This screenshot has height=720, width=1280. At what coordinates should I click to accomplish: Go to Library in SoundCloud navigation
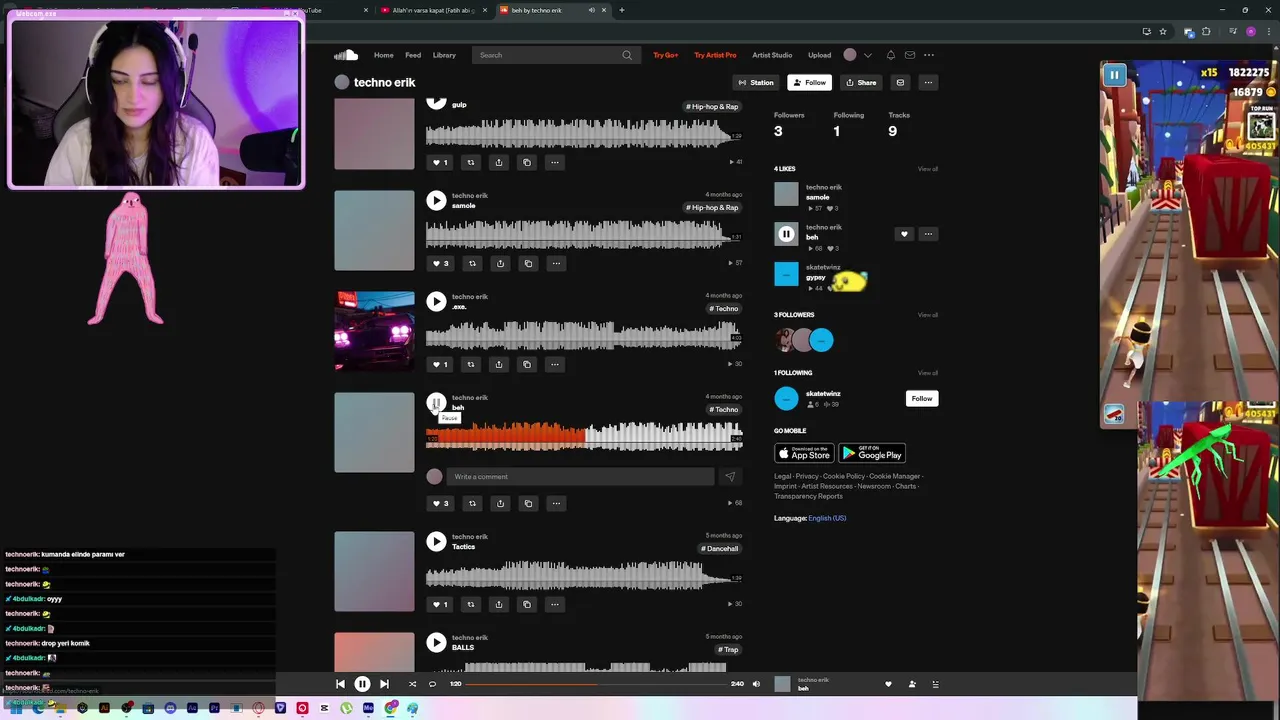click(444, 55)
